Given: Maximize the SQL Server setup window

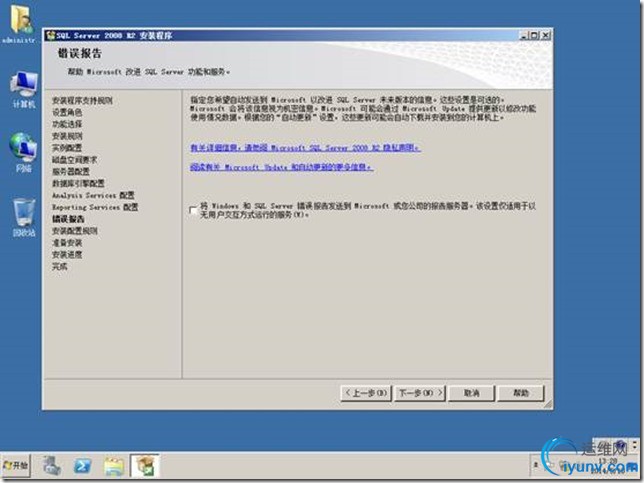Looking at the screenshot, I should [x=534, y=36].
